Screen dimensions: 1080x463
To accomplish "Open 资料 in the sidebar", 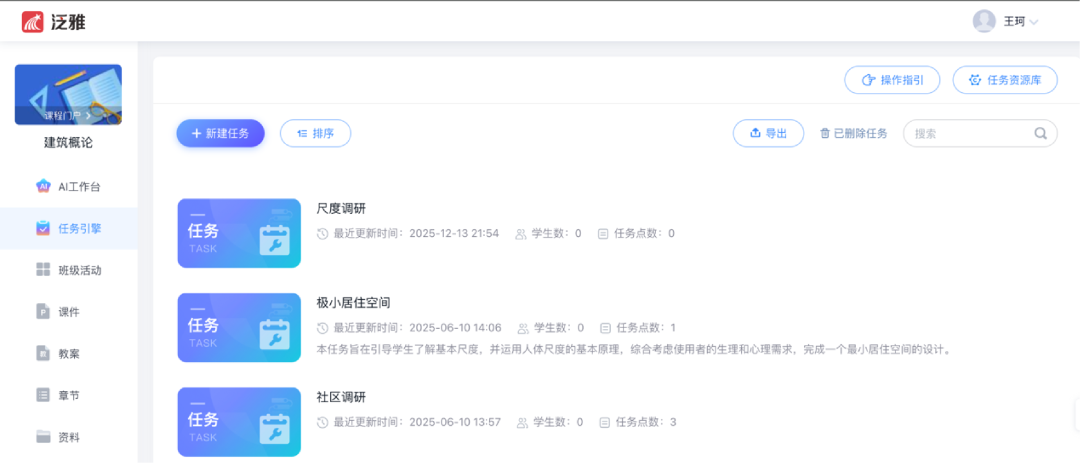I will [x=69, y=437].
